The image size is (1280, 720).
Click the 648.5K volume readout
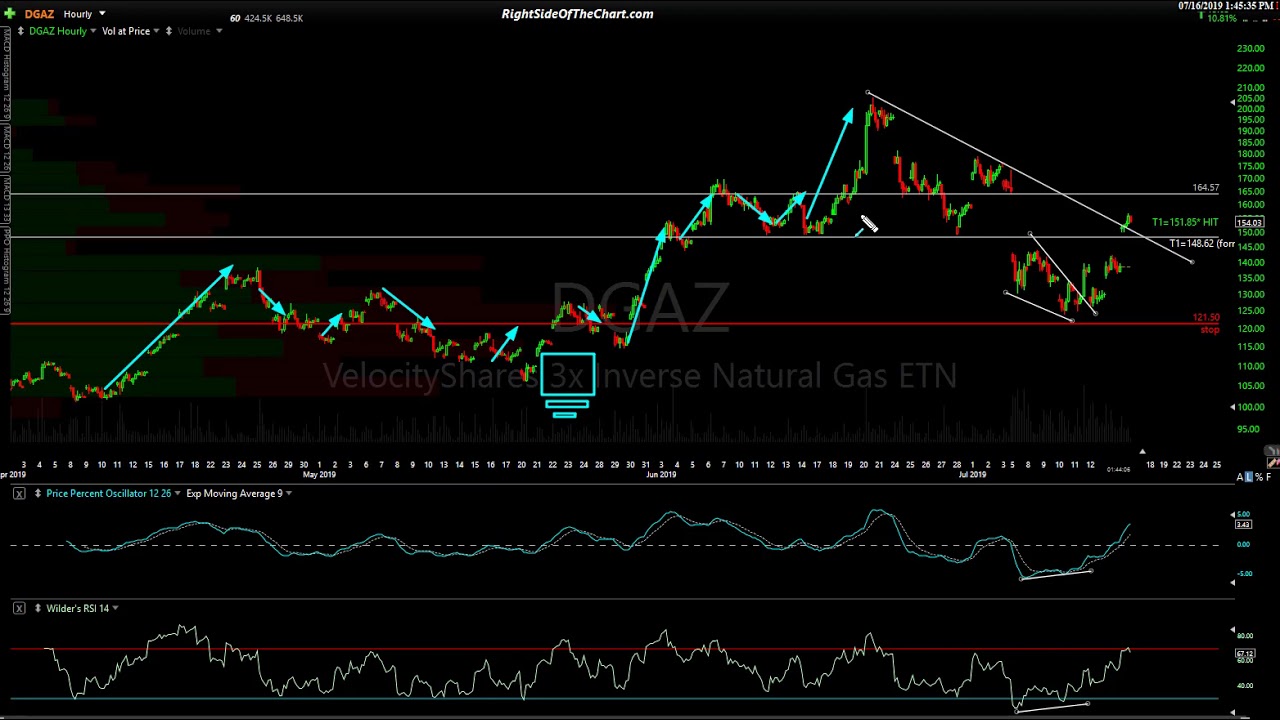point(289,18)
